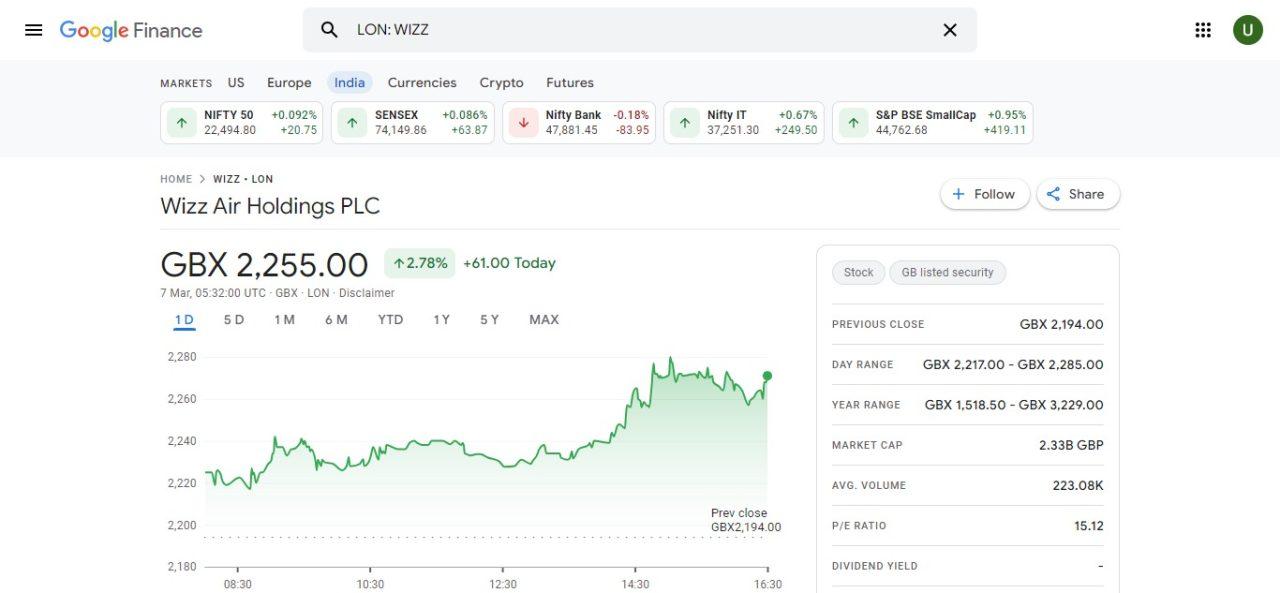Open the hamburger main menu

(x=34, y=30)
